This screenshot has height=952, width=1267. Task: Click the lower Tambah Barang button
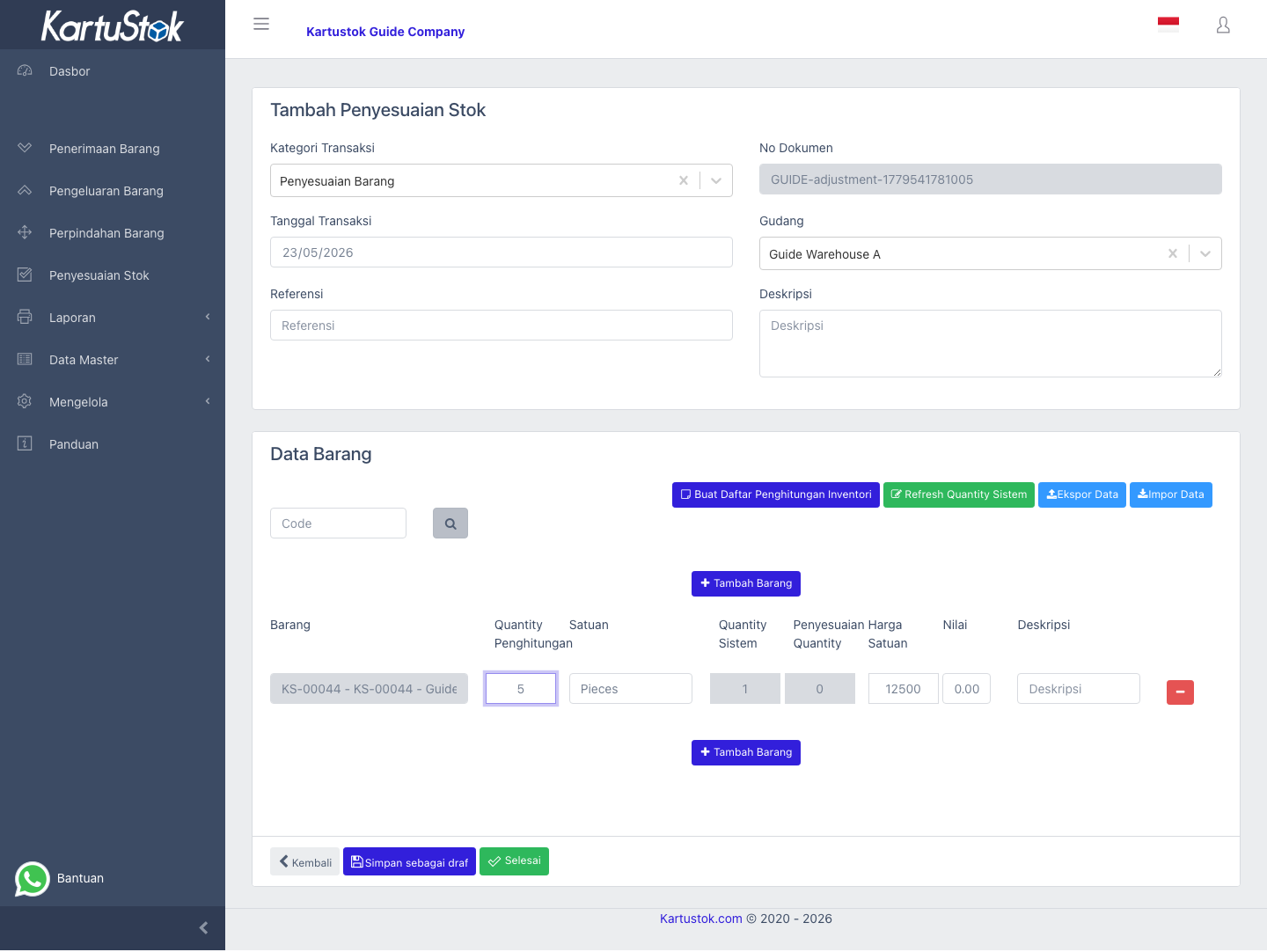746,752
